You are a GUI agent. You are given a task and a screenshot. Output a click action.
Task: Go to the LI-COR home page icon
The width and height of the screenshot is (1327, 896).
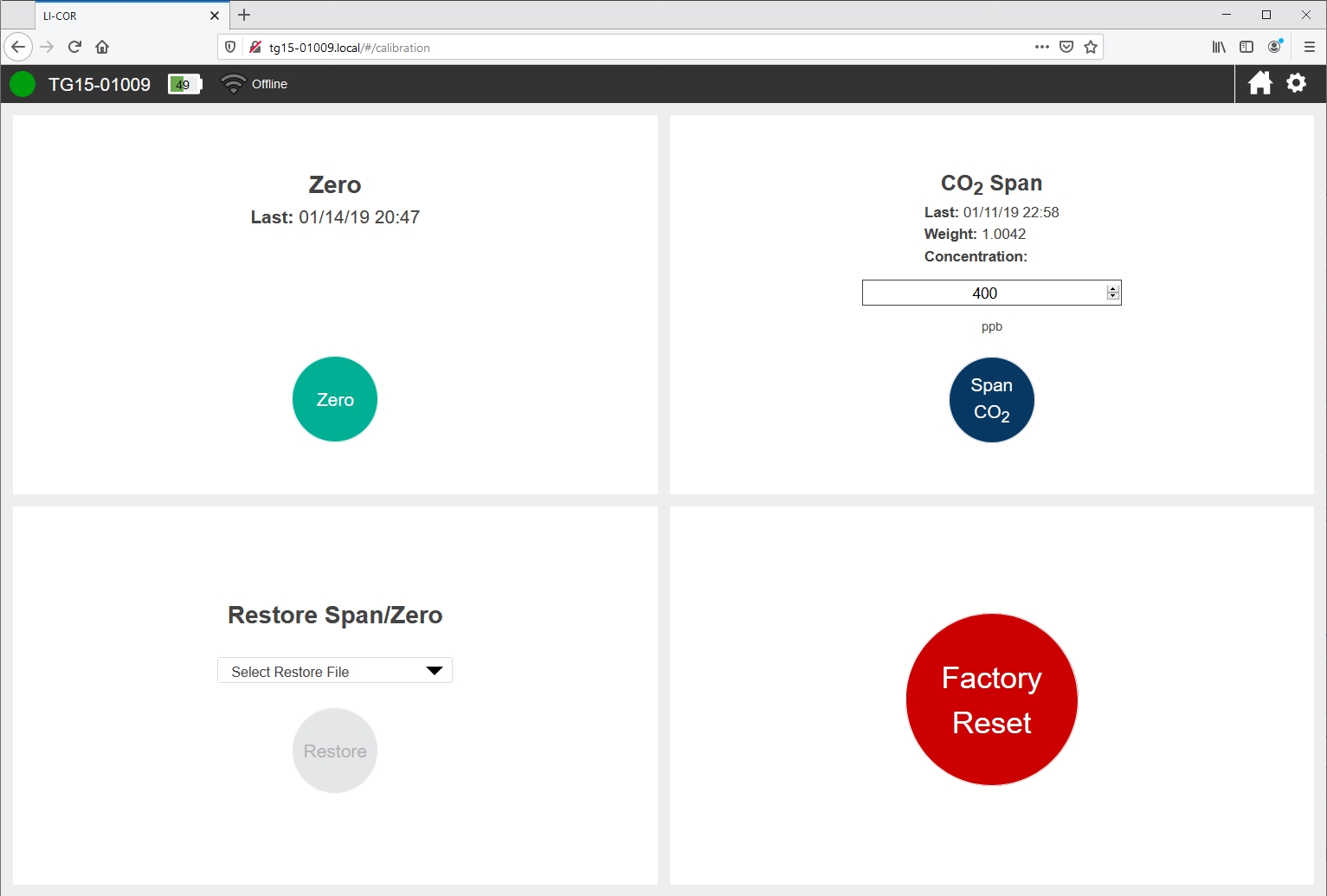1259,83
